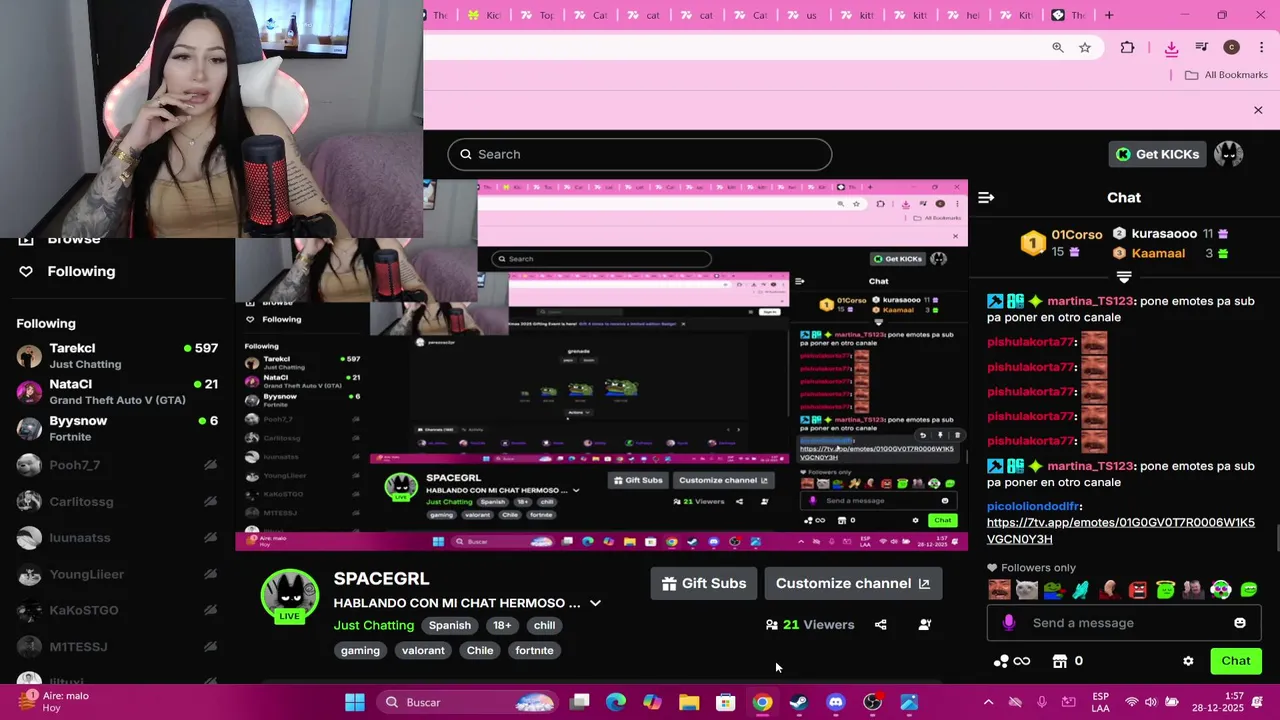Open Chrome media controls icon
This screenshot has height=720, width=1280.
pos(1202,48)
